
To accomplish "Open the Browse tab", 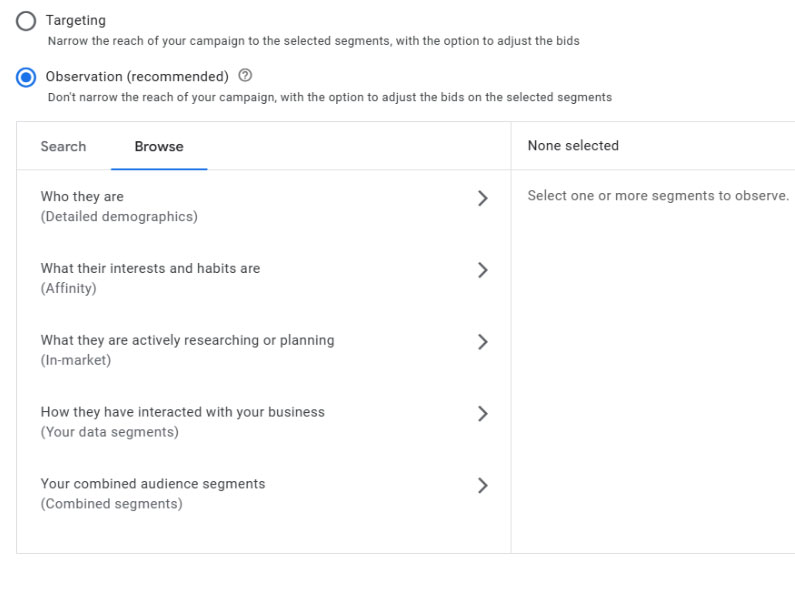I will 159,146.
